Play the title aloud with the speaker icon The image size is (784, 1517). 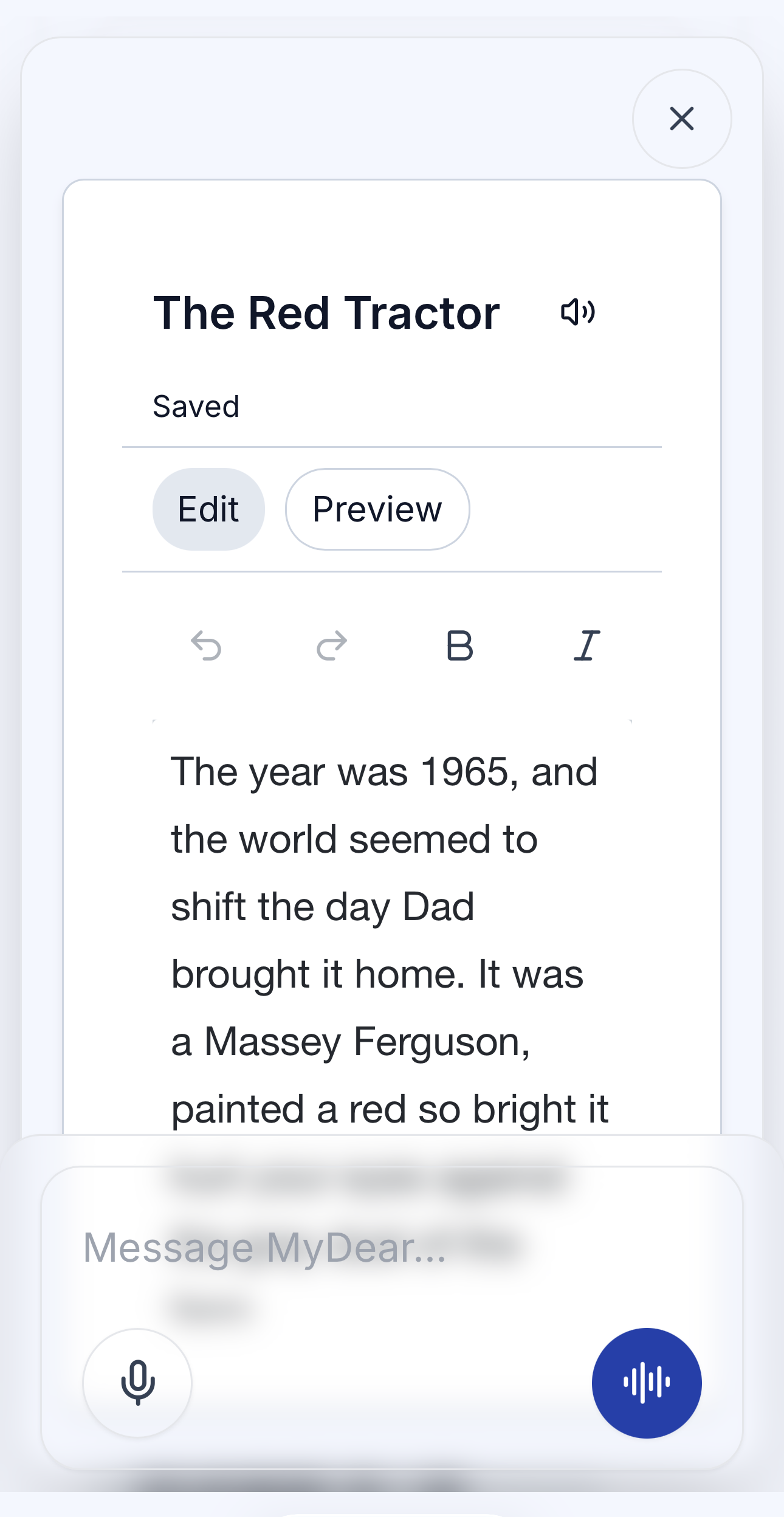click(577, 312)
